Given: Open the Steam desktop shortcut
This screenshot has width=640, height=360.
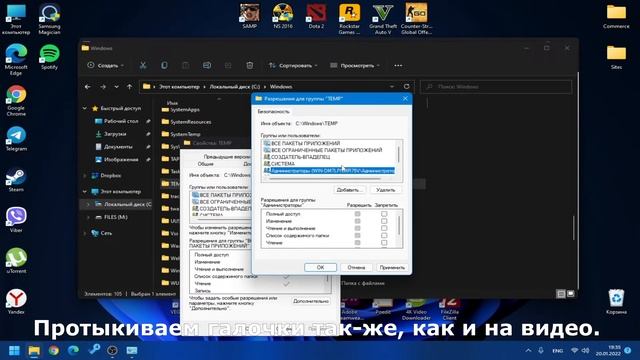Looking at the screenshot, I should pyautogui.click(x=16, y=179).
